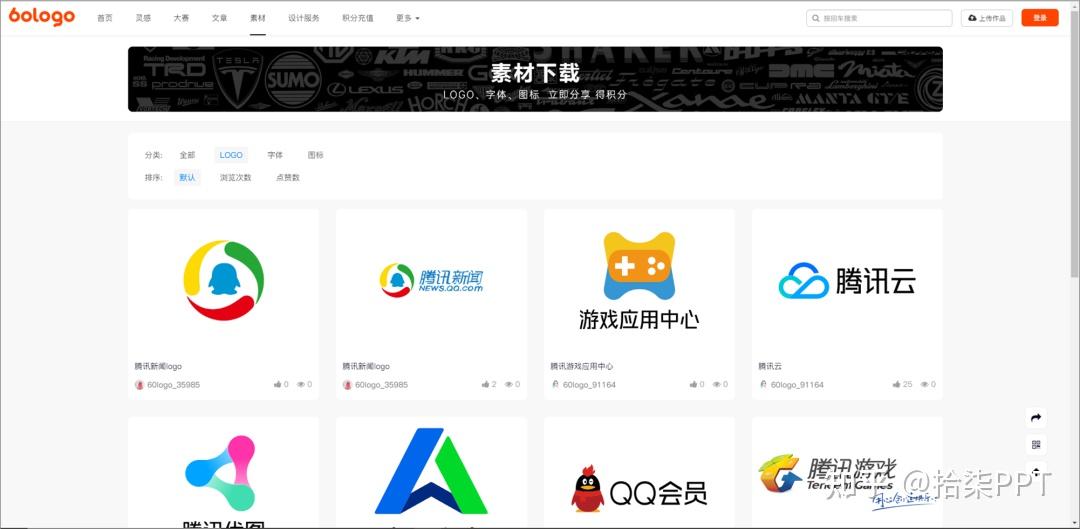Viewport: 1080px width, 529px height.
Task: Sort by 点赞数
Action: [x=288, y=177]
